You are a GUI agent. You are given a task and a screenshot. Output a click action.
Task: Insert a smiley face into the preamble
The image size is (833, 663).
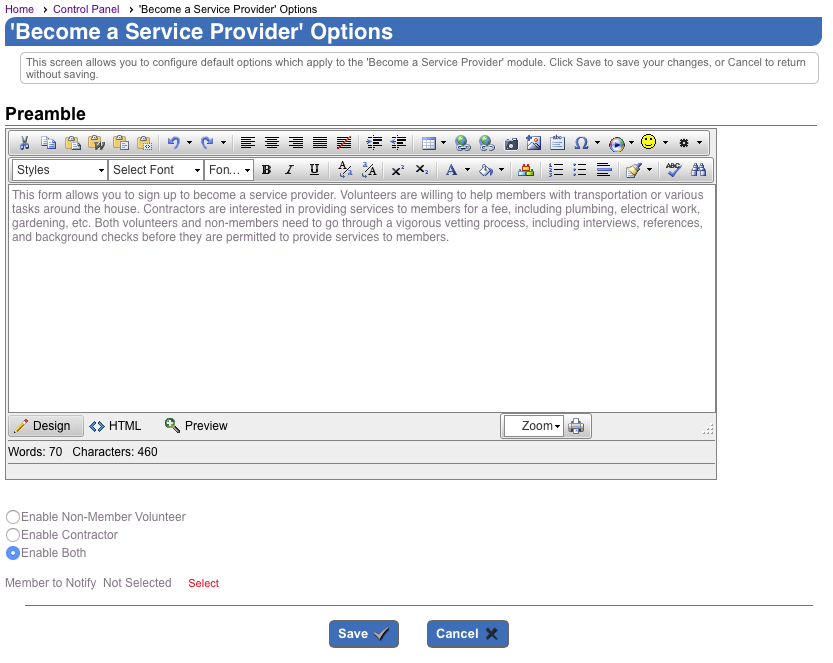tap(650, 142)
